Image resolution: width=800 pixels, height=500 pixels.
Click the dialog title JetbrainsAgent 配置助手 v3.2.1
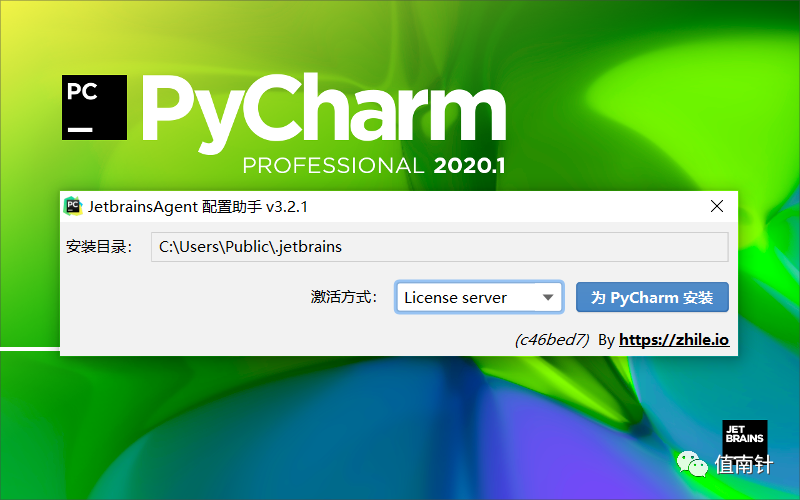[x=198, y=207]
